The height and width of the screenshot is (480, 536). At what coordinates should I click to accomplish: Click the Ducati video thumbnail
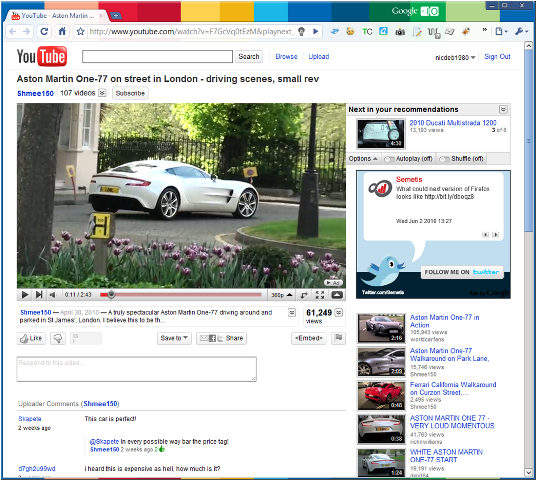(381, 134)
